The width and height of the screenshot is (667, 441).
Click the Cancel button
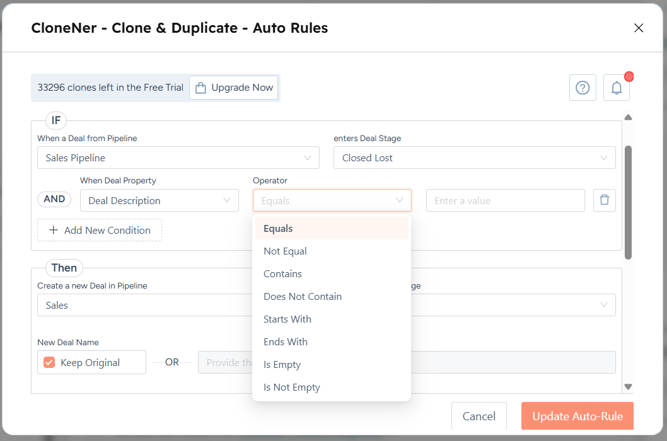479,416
